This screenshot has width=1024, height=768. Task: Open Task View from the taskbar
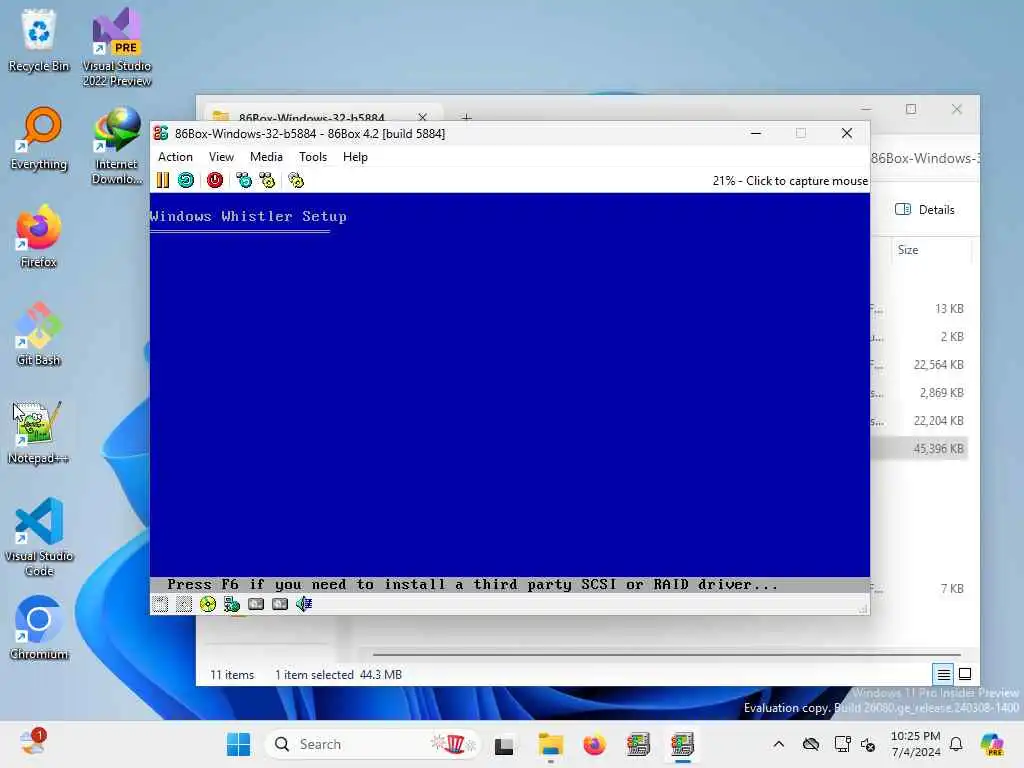pyautogui.click(x=504, y=745)
